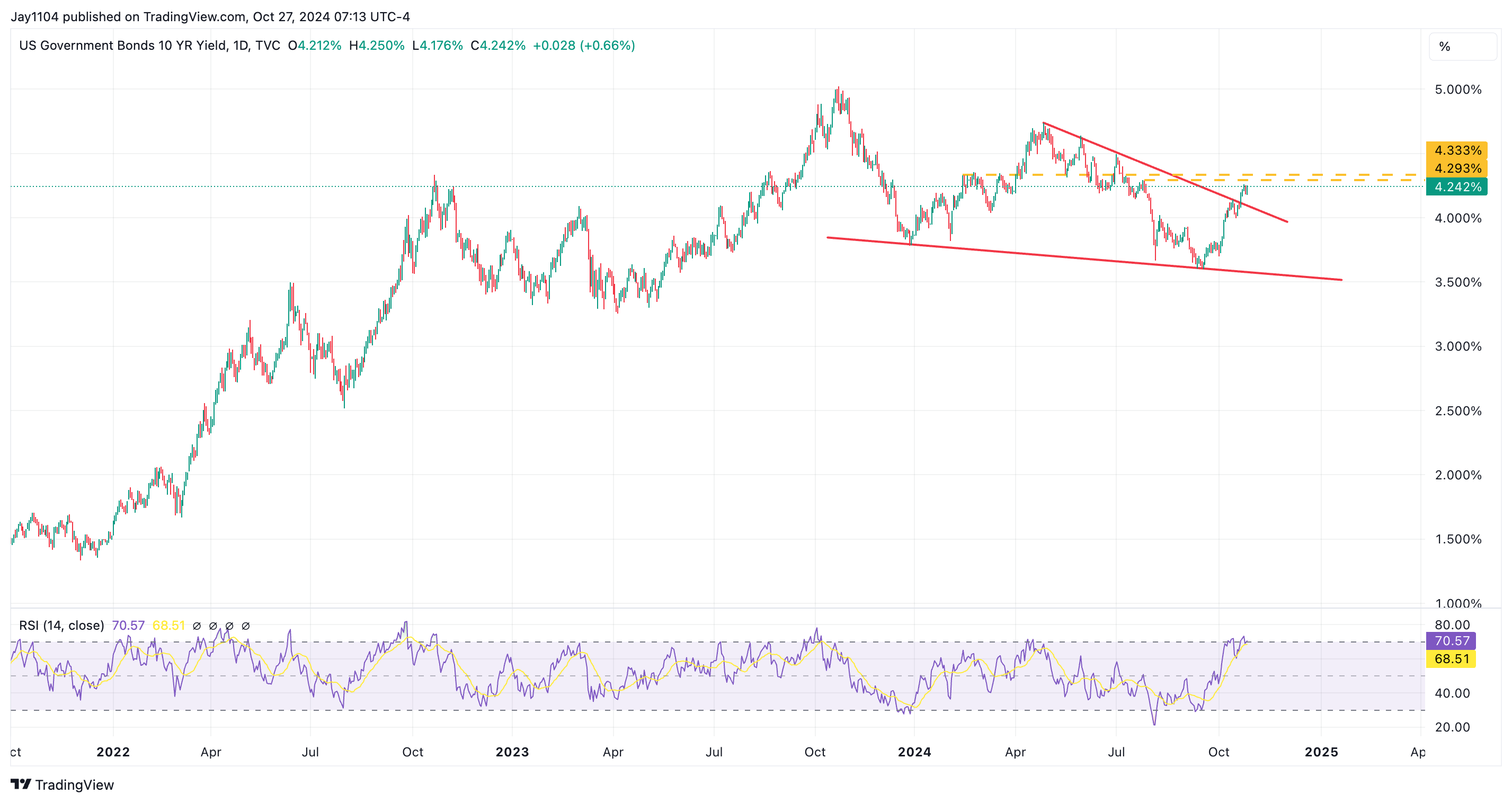Click the last empty-set symbol in RSI legend
Screen dimensions: 1512x803
tap(246, 626)
